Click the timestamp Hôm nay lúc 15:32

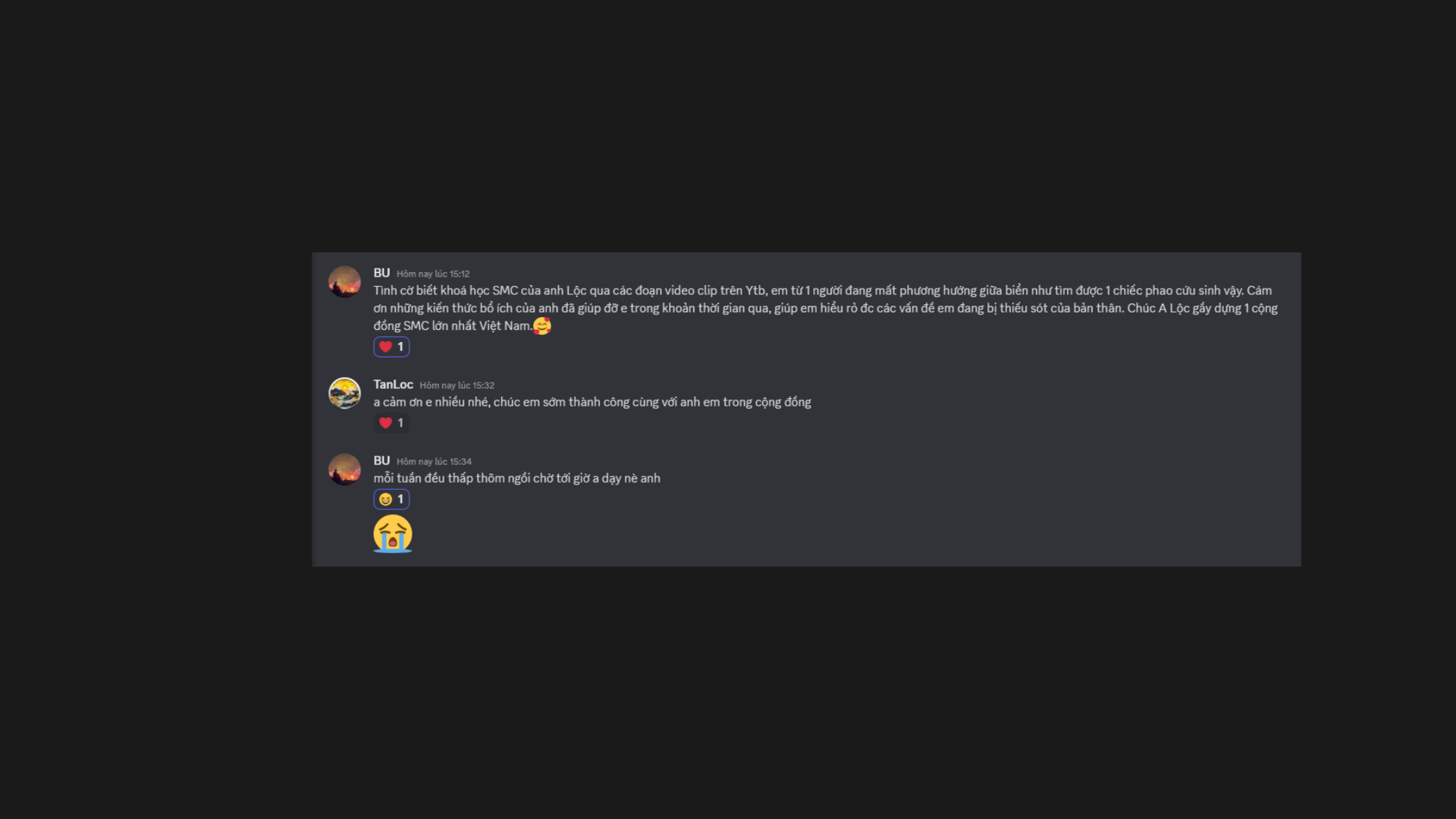click(x=457, y=385)
